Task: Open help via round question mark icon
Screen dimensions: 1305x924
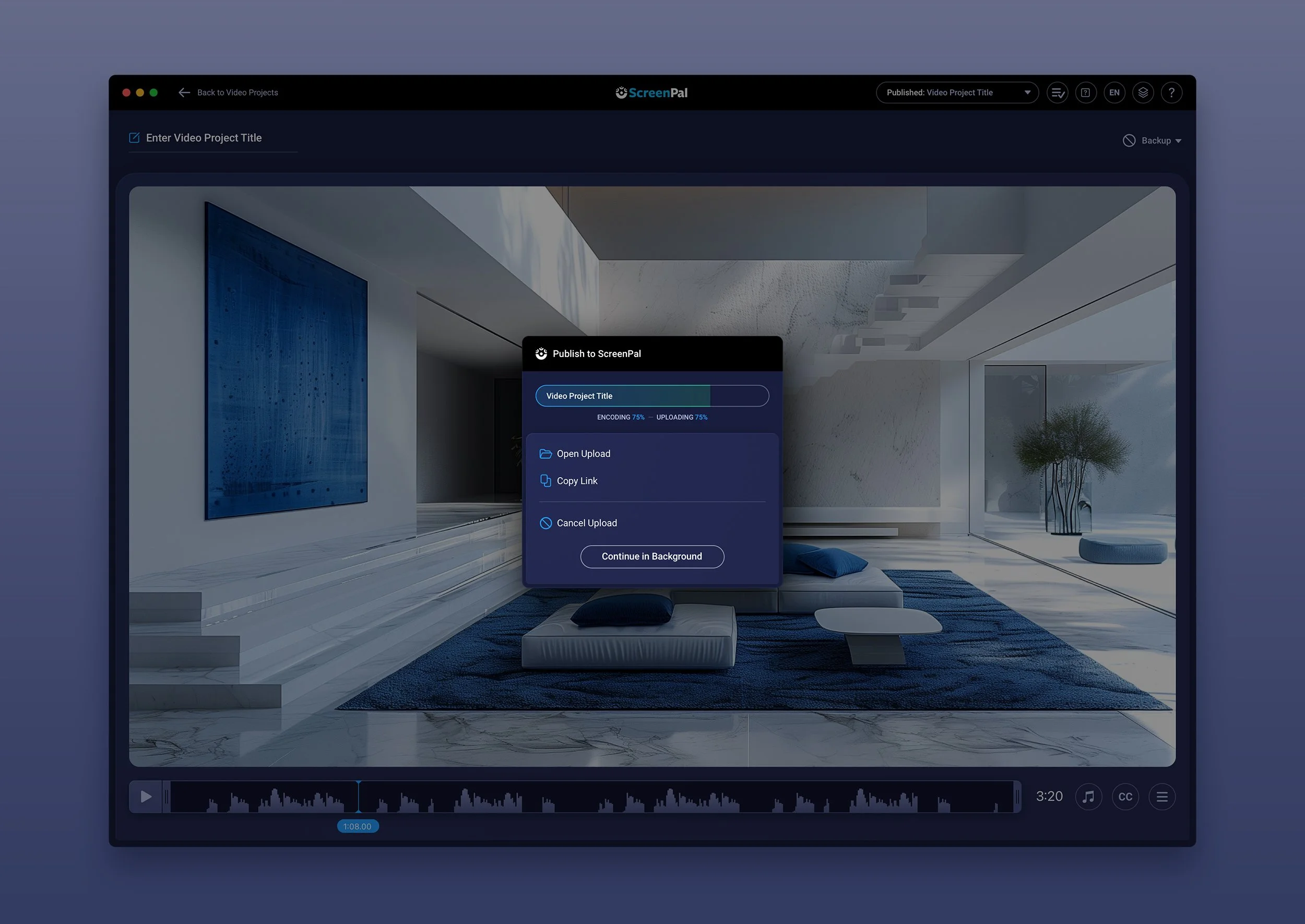Action: click(x=1171, y=93)
